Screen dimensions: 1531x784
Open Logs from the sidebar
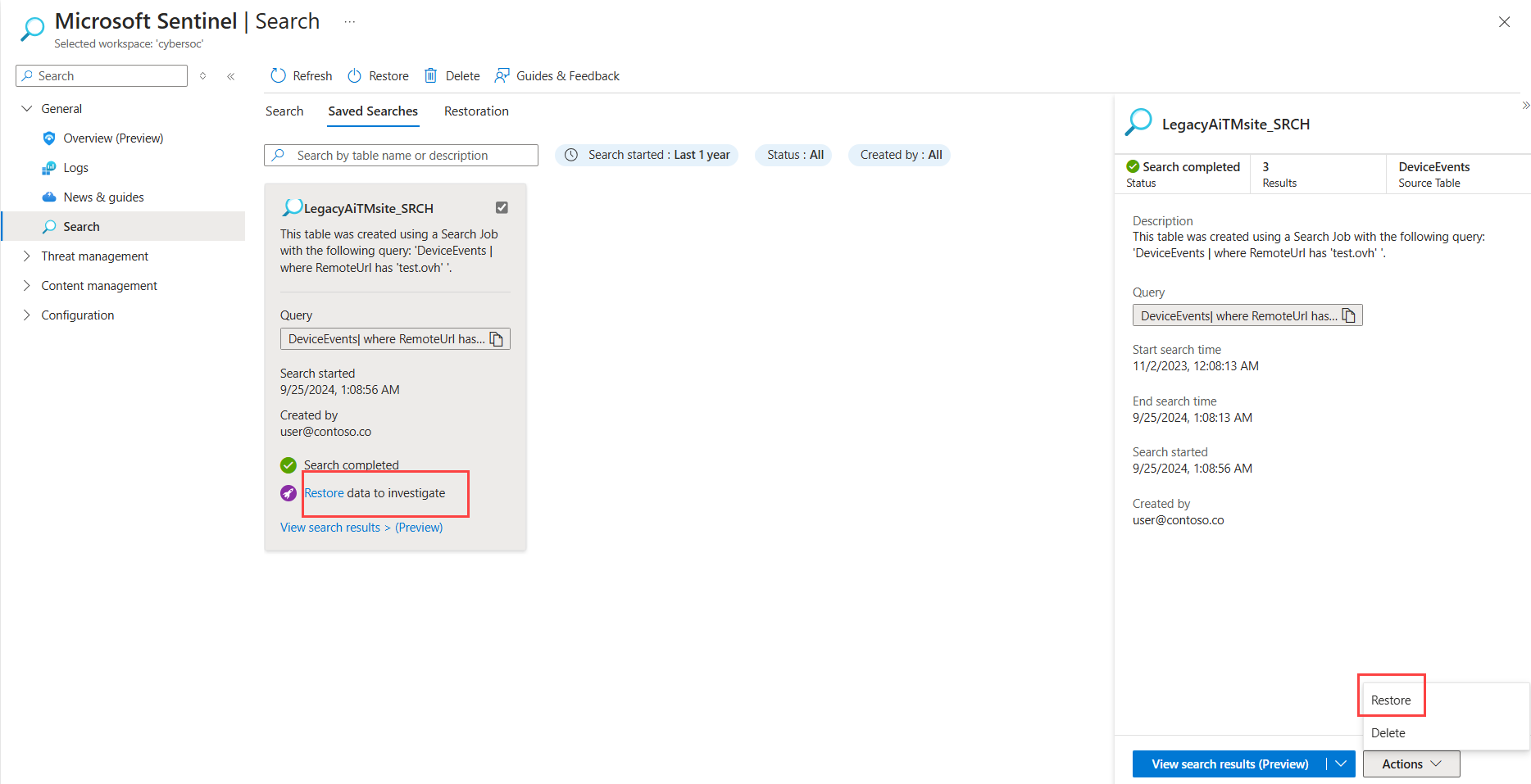click(x=75, y=167)
